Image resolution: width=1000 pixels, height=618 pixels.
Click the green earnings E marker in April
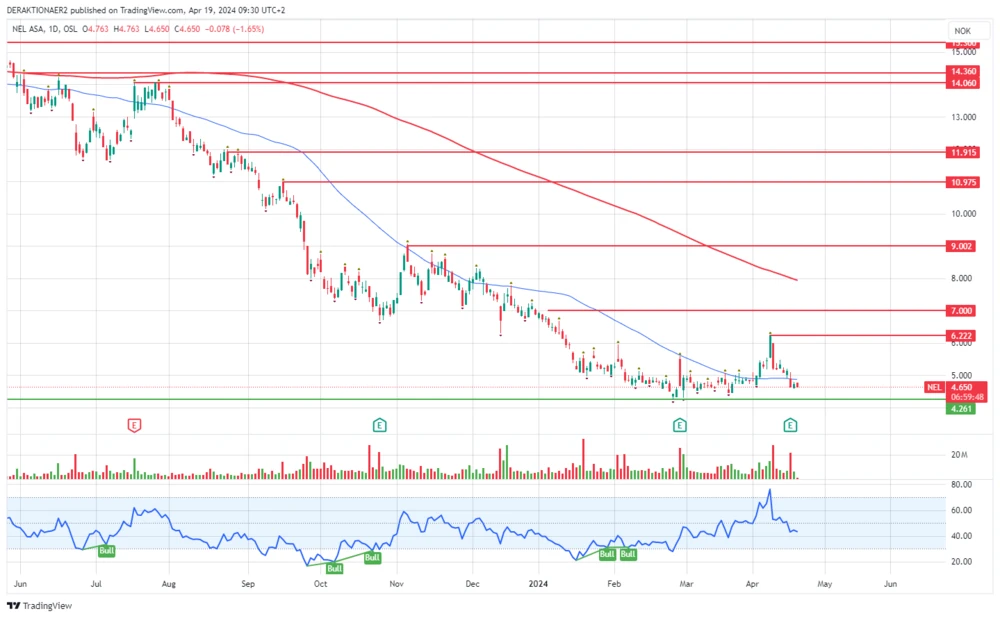[790, 425]
